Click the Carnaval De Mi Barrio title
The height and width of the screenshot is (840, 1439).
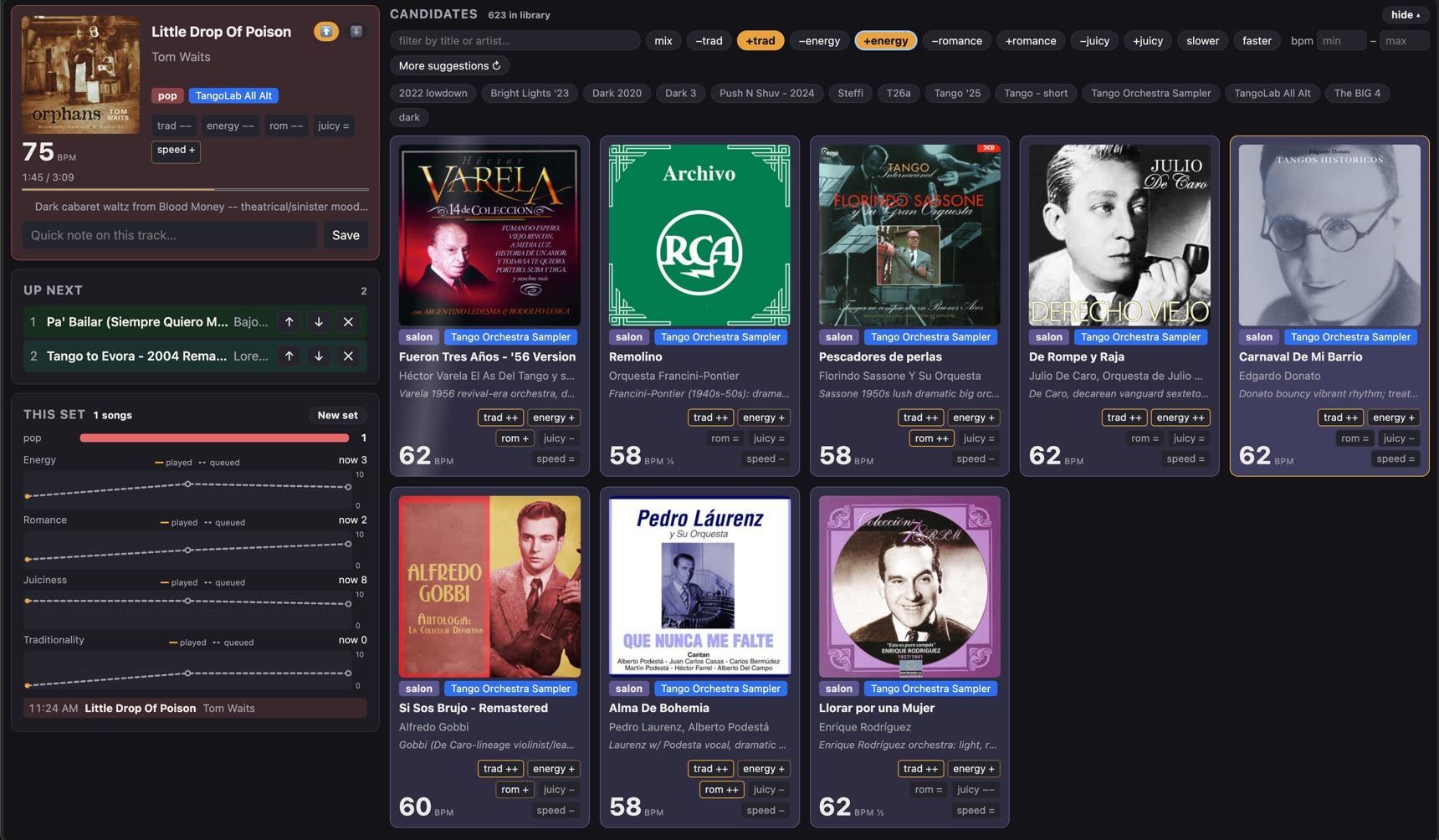point(1300,356)
